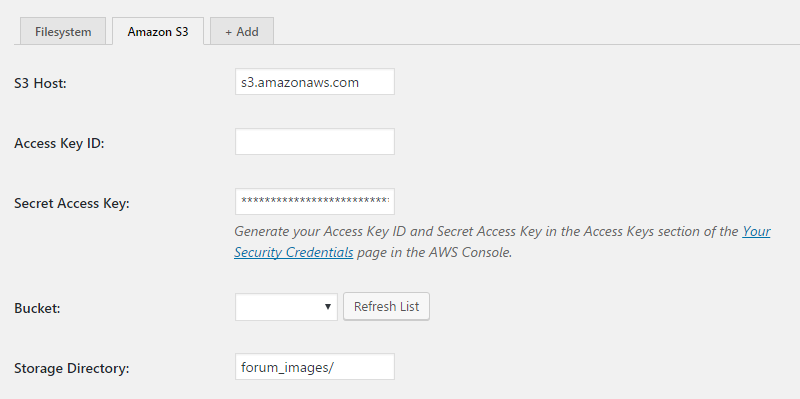Expand the Bucket dropdown list

[286, 307]
